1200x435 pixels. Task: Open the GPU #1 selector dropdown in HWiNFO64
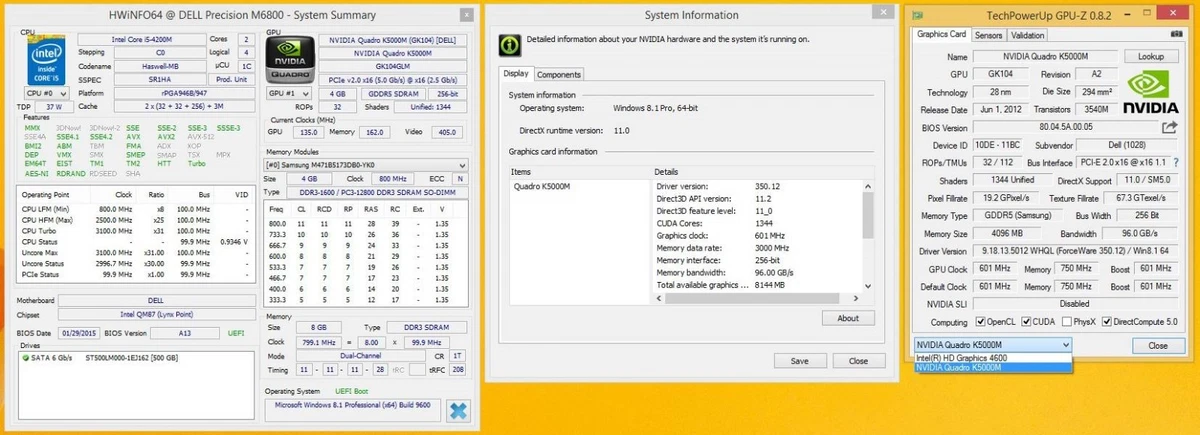[291, 92]
